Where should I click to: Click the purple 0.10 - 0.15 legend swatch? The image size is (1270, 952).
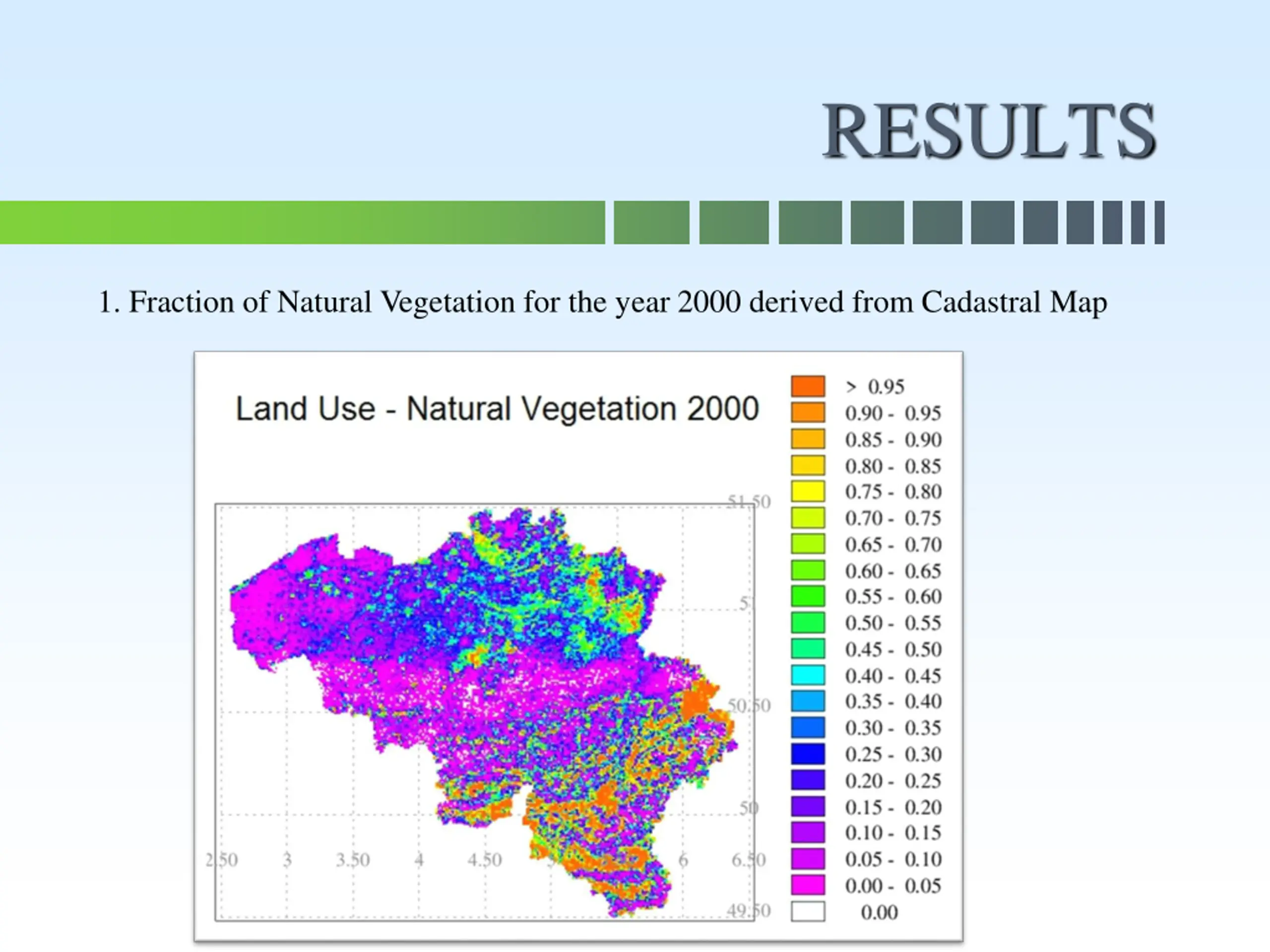tap(808, 832)
